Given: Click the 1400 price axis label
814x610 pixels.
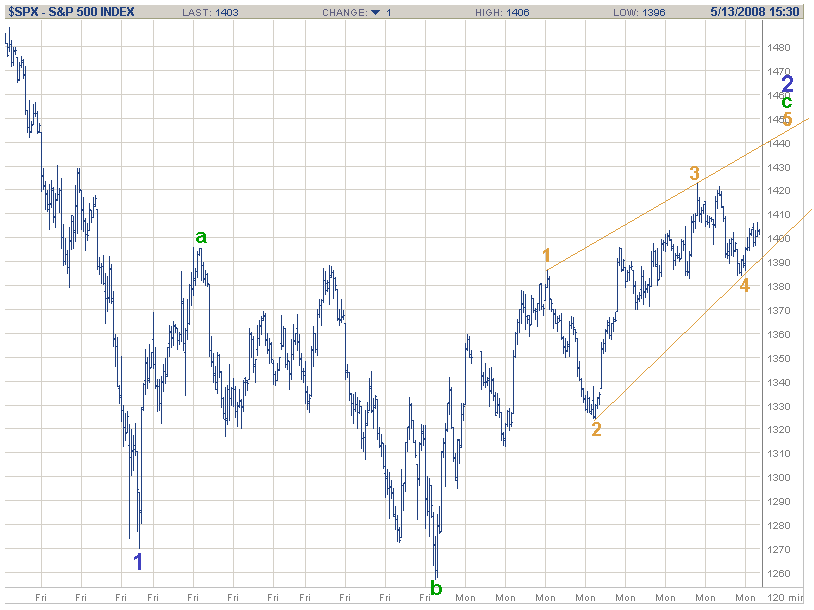Looking at the screenshot, I should 779,239.
